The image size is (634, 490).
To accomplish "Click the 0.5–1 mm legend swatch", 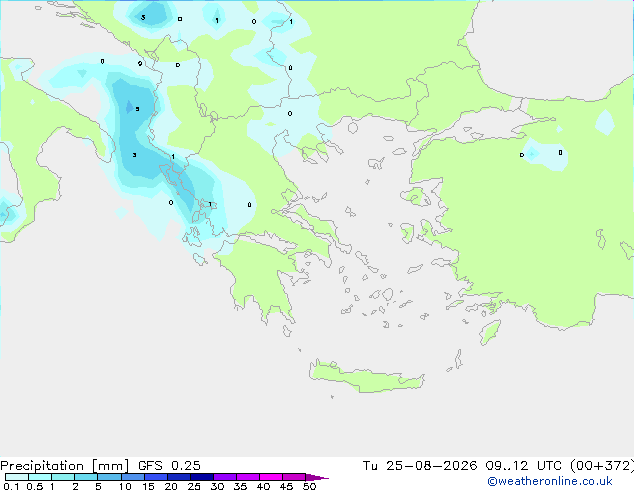I will click(x=40, y=477).
